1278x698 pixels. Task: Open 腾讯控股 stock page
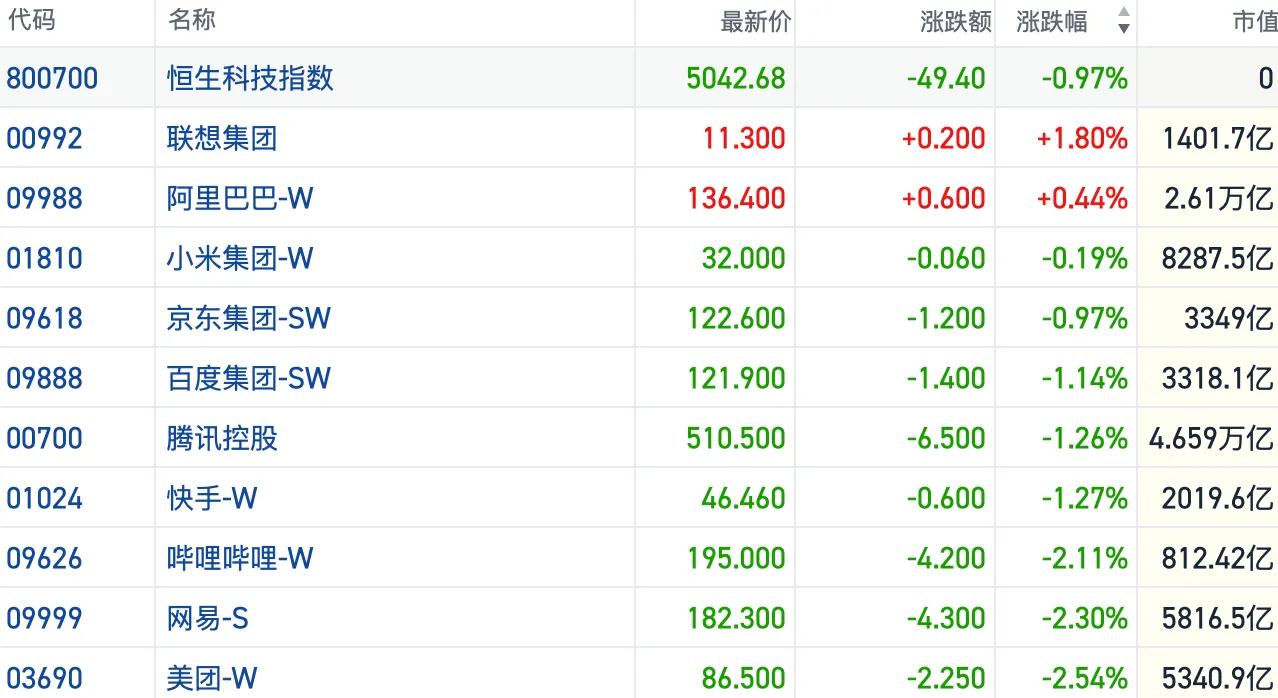pyautogui.click(x=222, y=438)
